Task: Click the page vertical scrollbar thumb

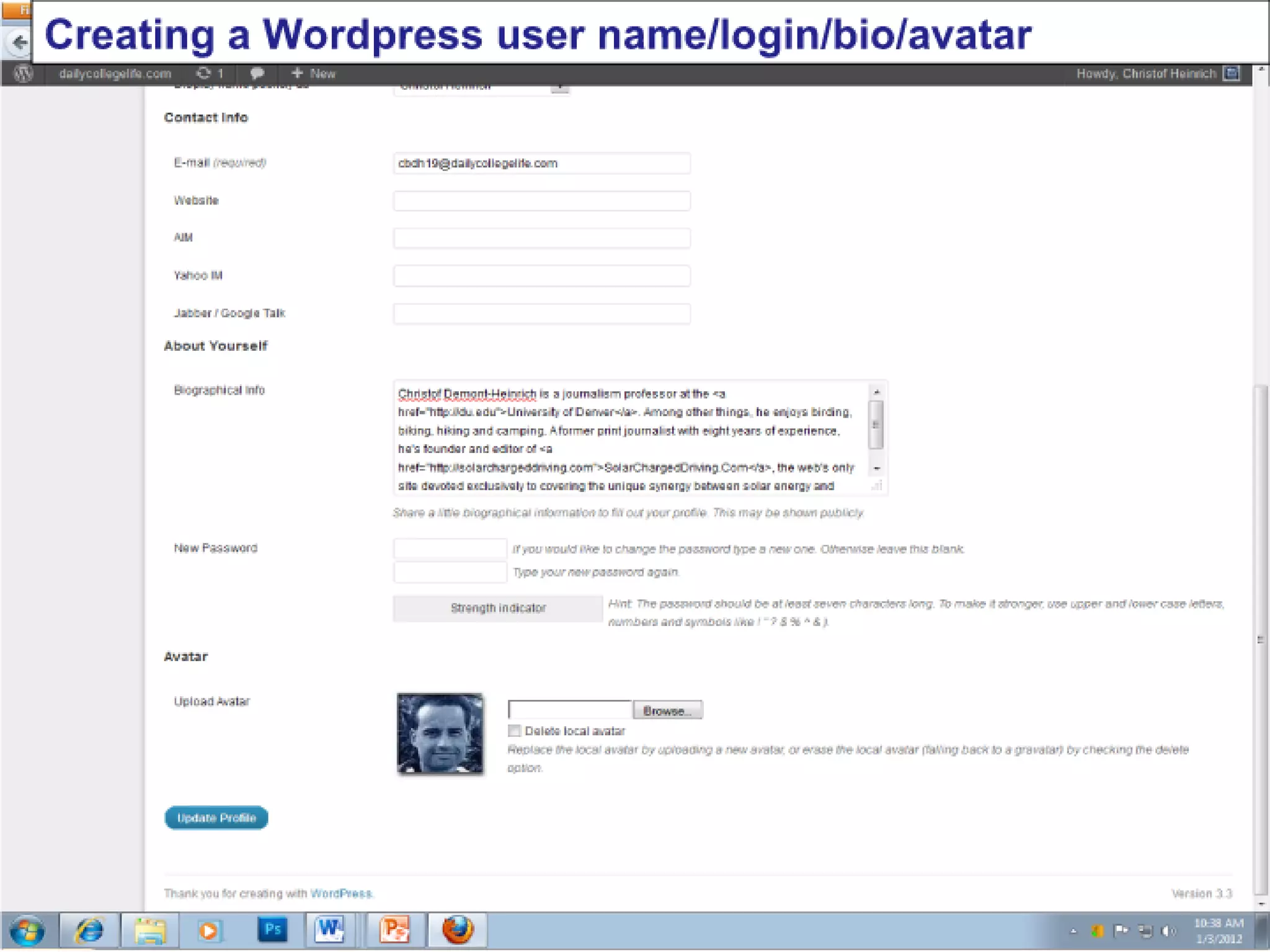Action: 1260,638
